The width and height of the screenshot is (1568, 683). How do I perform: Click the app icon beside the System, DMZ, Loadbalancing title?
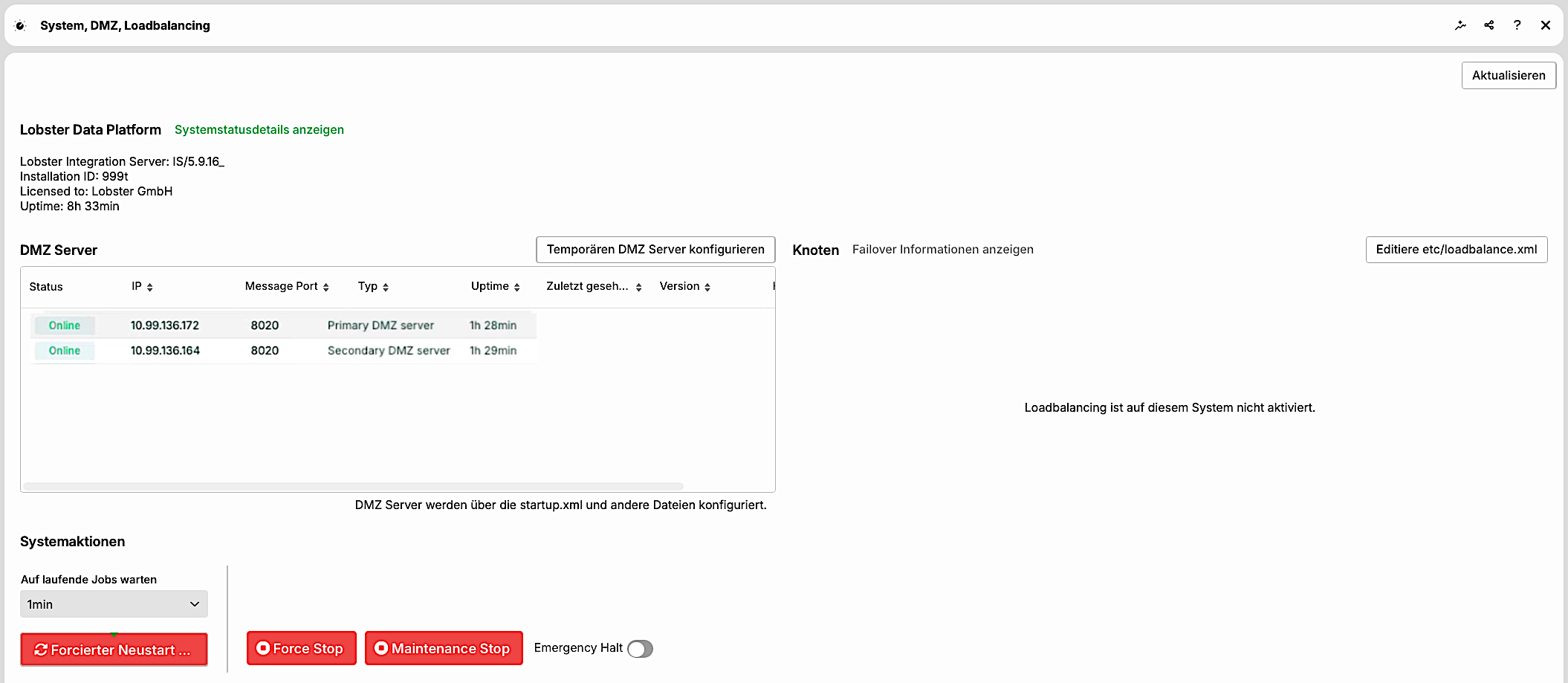click(x=21, y=25)
